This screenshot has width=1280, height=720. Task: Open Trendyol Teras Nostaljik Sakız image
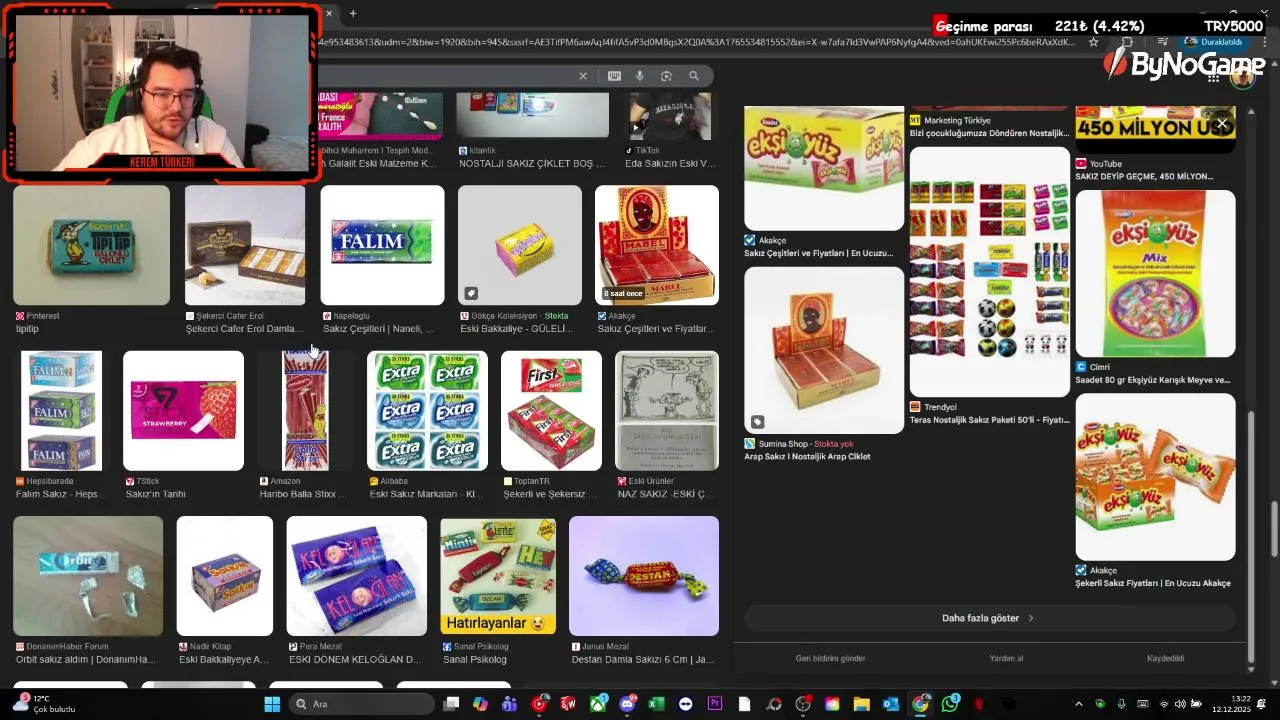click(x=989, y=272)
